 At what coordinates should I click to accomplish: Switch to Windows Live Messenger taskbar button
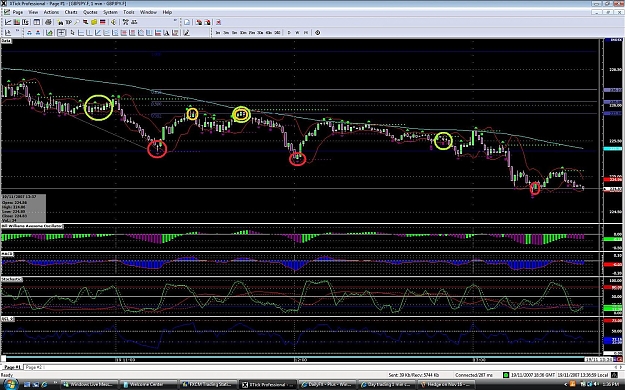click(x=88, y=385)
